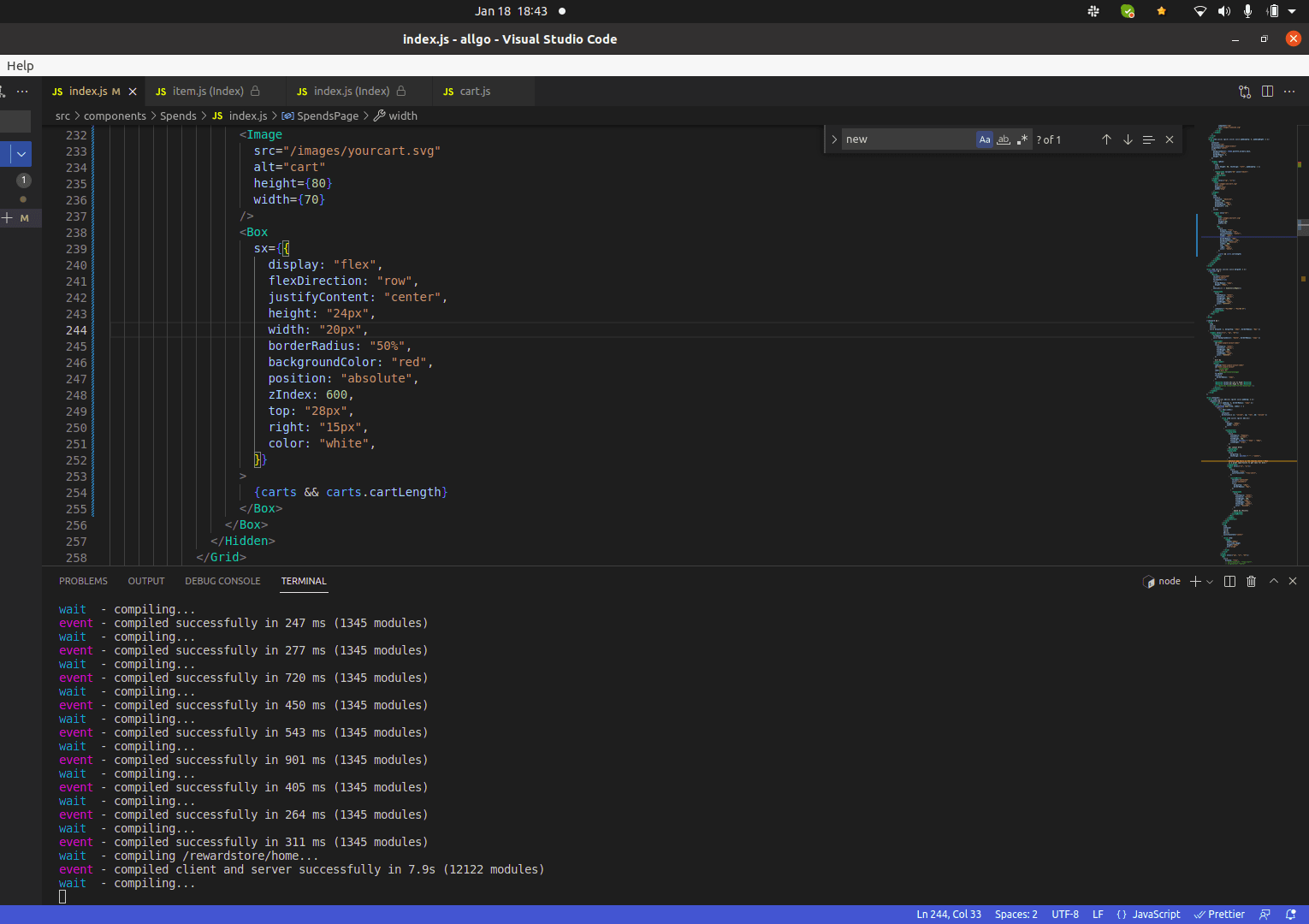Open editor More Actions ellipsis menu
Screen dimensions: 1309x924
(1289, 92)
